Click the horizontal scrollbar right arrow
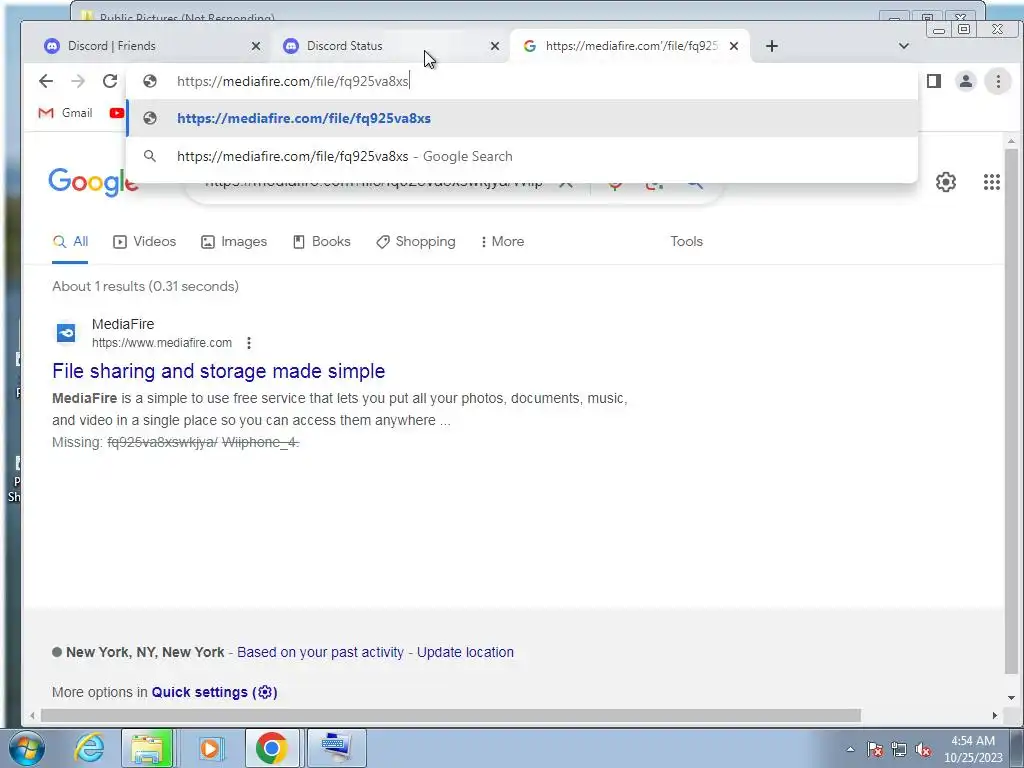The width and height of the screenshot is (1024, 768). [x=995, y=716]
